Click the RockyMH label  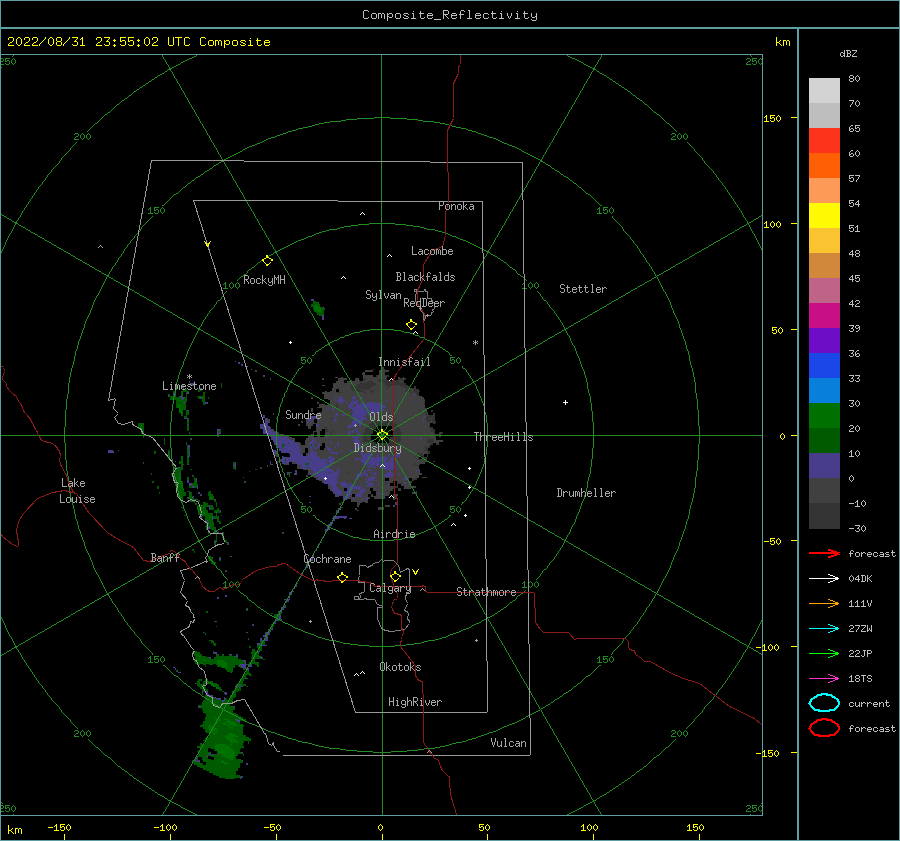coord(264,280)
